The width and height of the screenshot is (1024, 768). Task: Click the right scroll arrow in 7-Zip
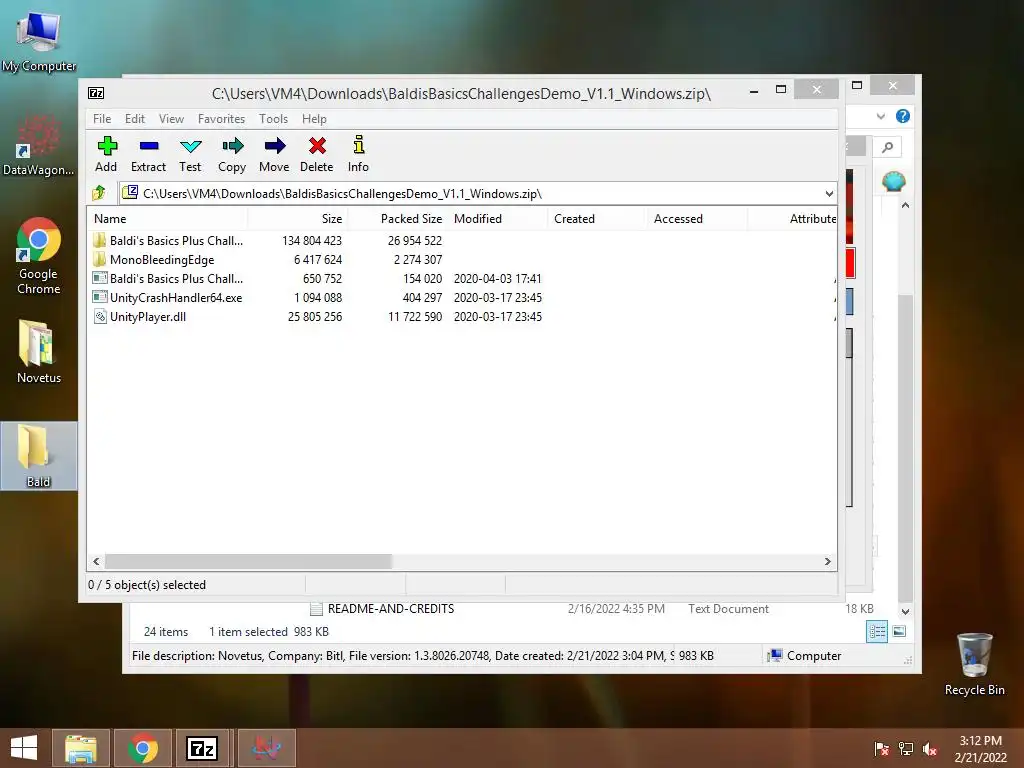pyautogui.click(x=827, y=562)
